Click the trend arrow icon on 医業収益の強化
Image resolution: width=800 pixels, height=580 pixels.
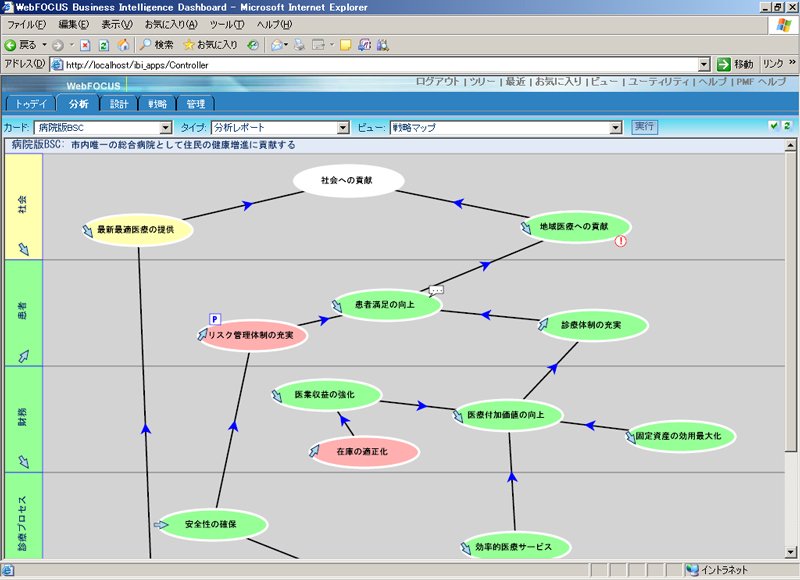tap(277, 395)
